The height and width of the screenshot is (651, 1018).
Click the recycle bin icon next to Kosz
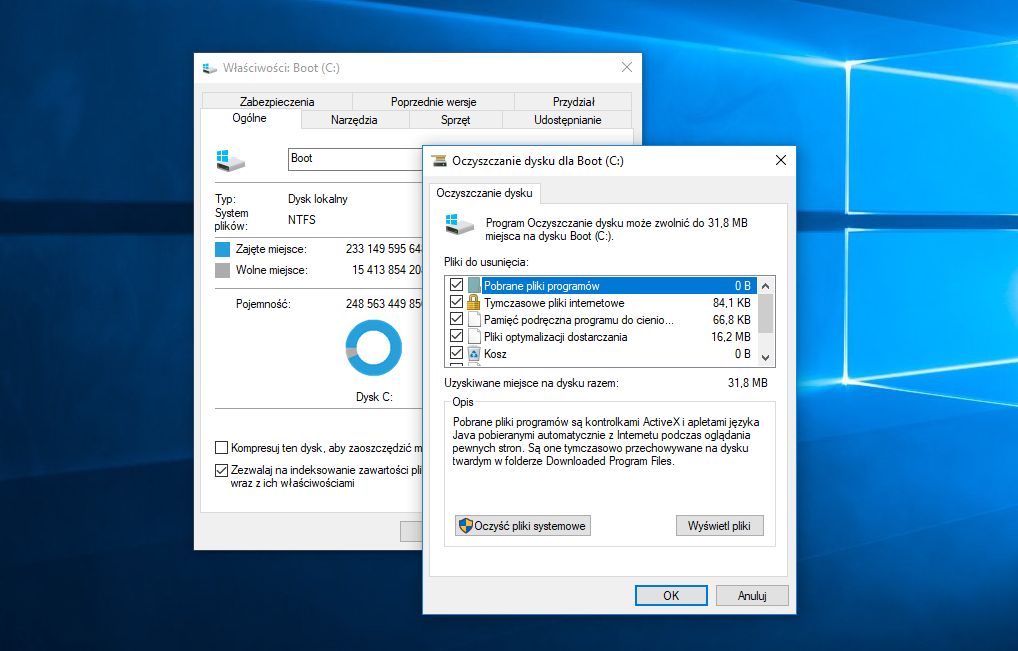[x=474, y=354]
